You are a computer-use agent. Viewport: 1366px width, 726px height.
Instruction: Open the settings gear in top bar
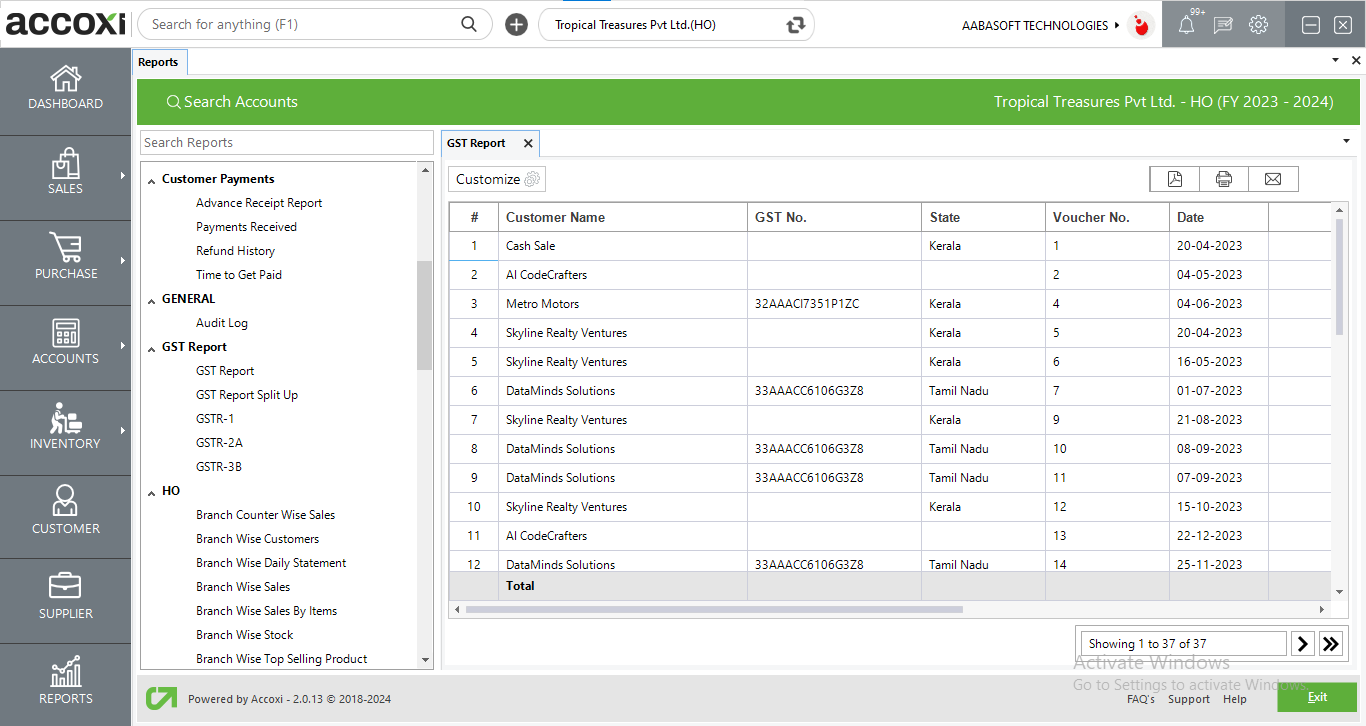click(x=1258, y=25)
